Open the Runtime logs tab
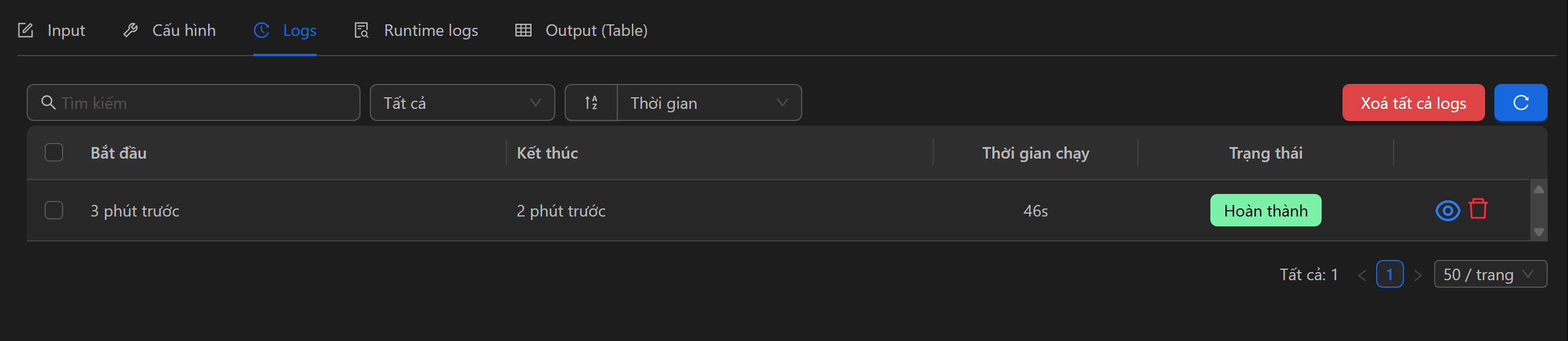 (x=416, y=30)
